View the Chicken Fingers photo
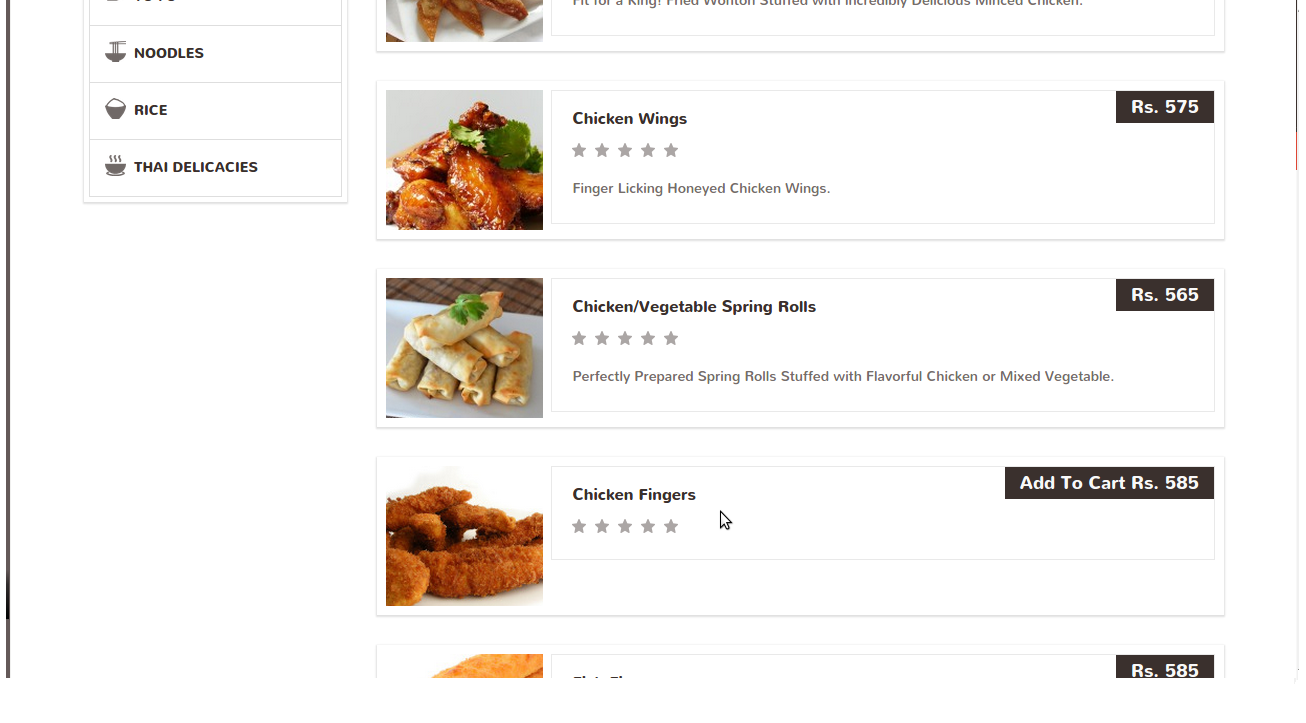Screen dimensions: 1306x723 pos(464,536)
